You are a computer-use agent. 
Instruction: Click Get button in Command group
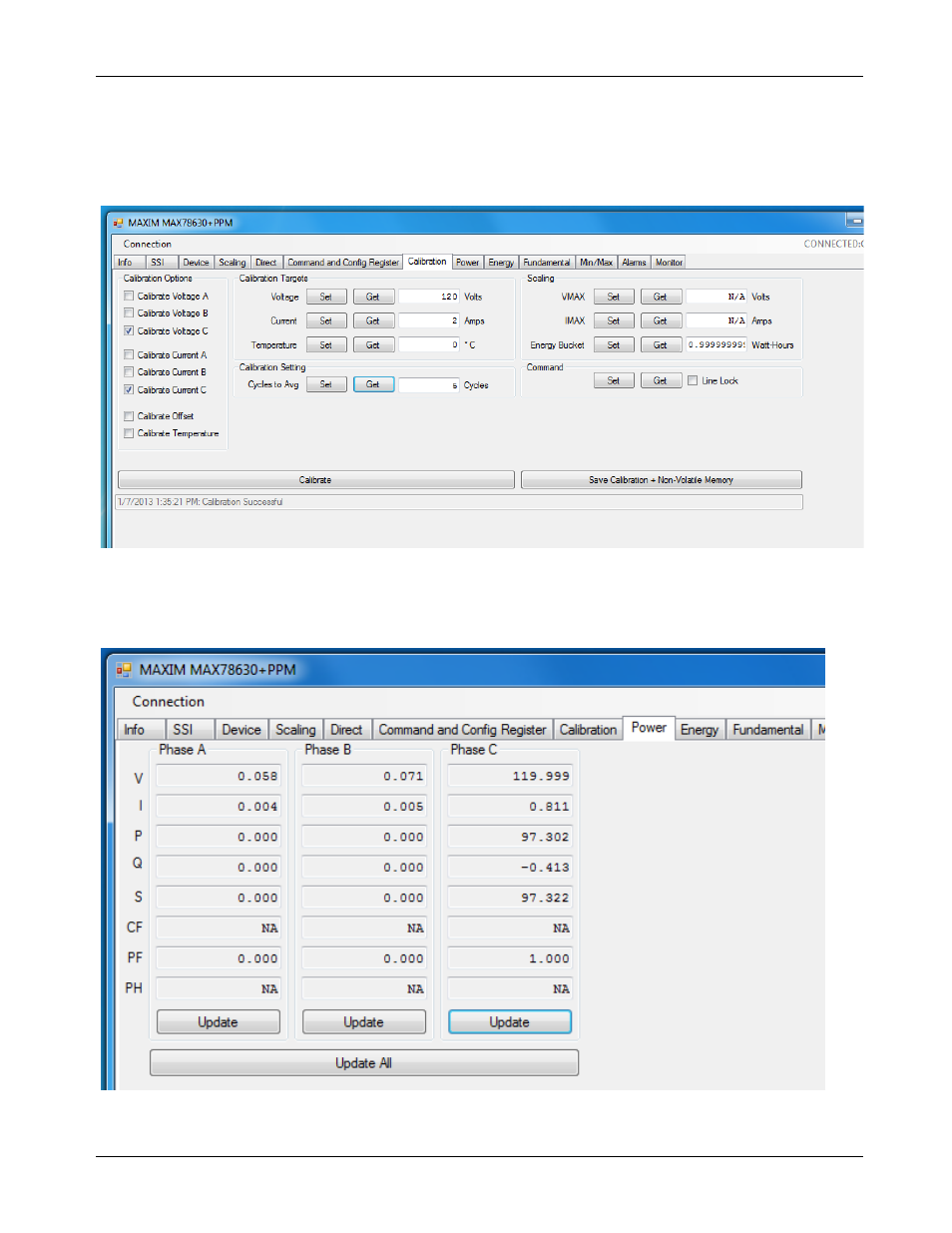[661, 380]
